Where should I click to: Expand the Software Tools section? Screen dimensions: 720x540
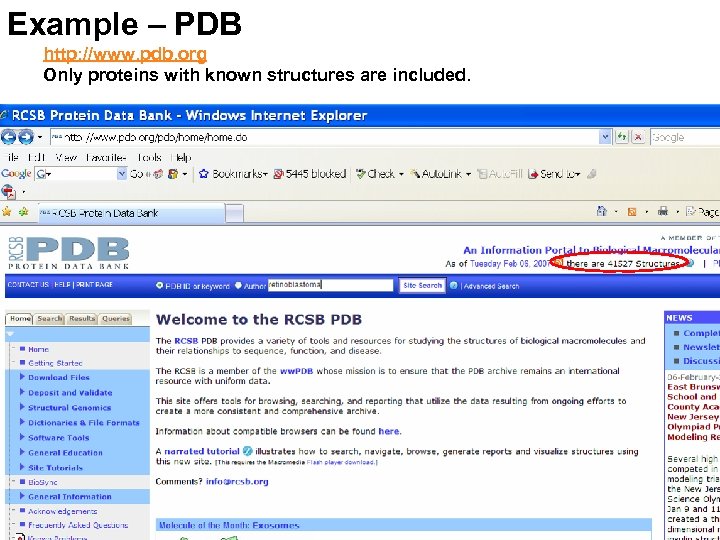[22, 437]
